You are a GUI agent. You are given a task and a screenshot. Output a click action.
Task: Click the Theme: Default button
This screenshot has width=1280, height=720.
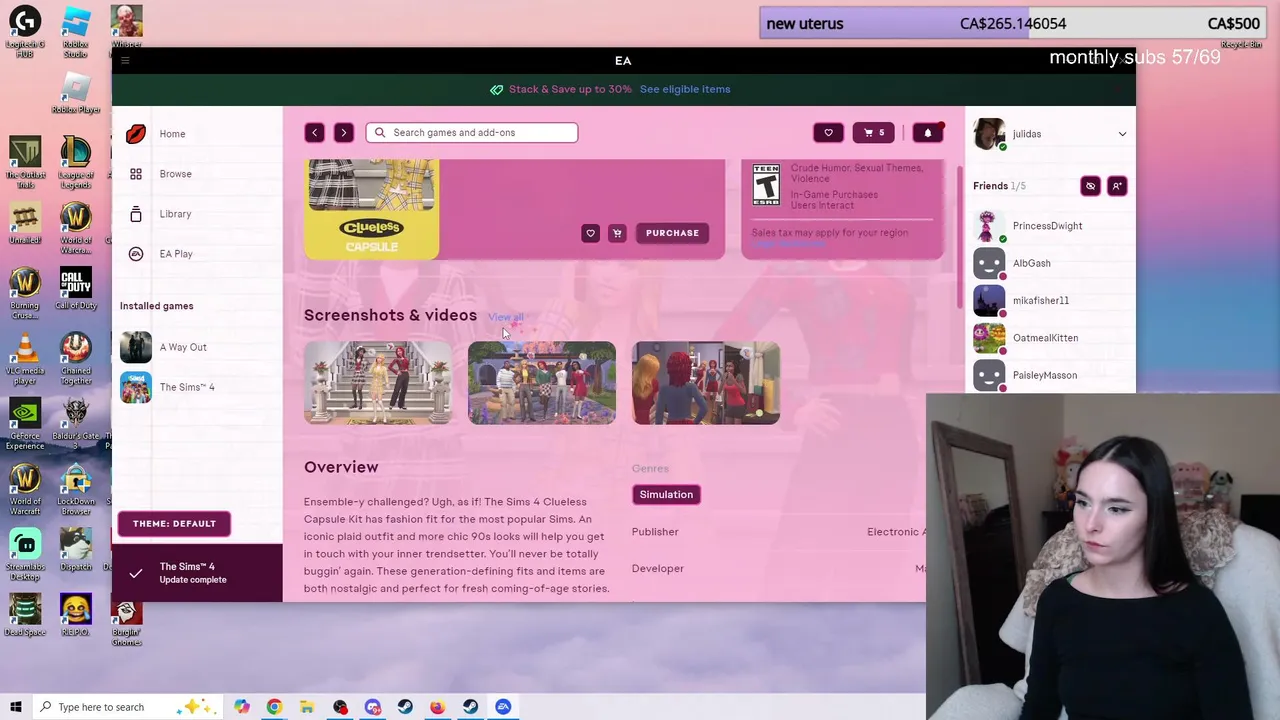tap(174, 523)
